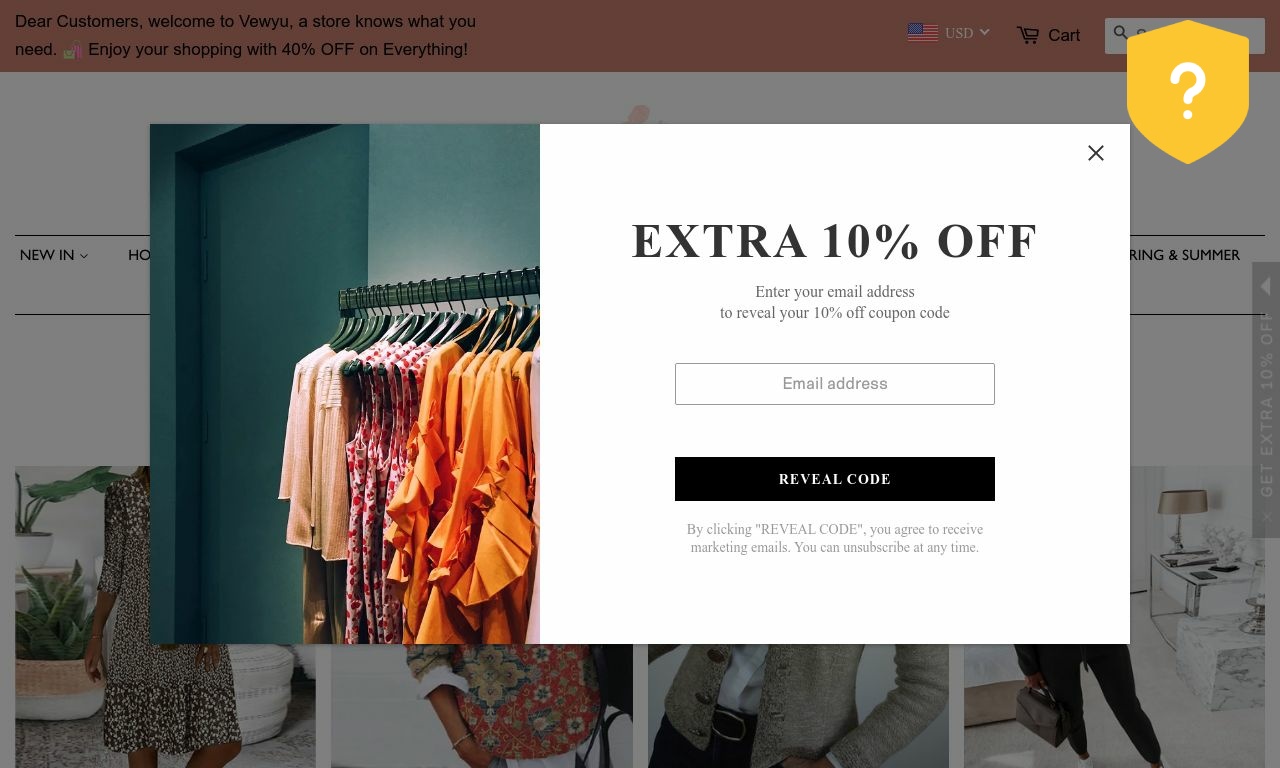Click the clothing rack popup image
This screenshot has height=768, width=1280.
click(345, 384)
